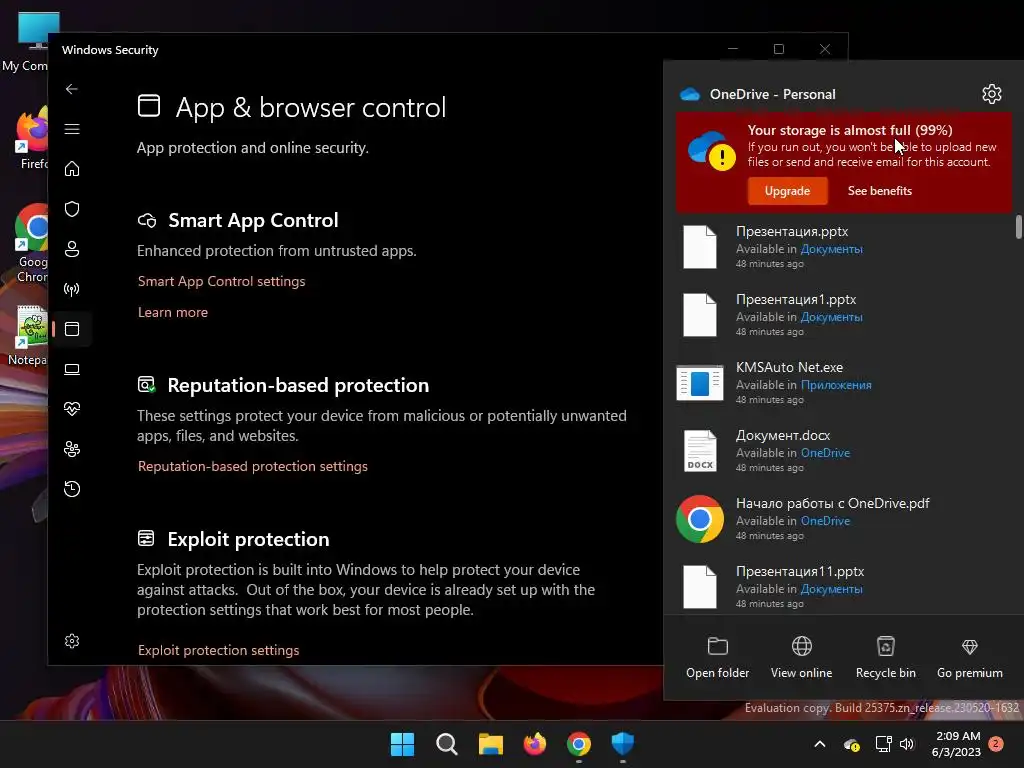Open OneDrive Recycle bin
The image size is (1024, 768).
[886, 658]
